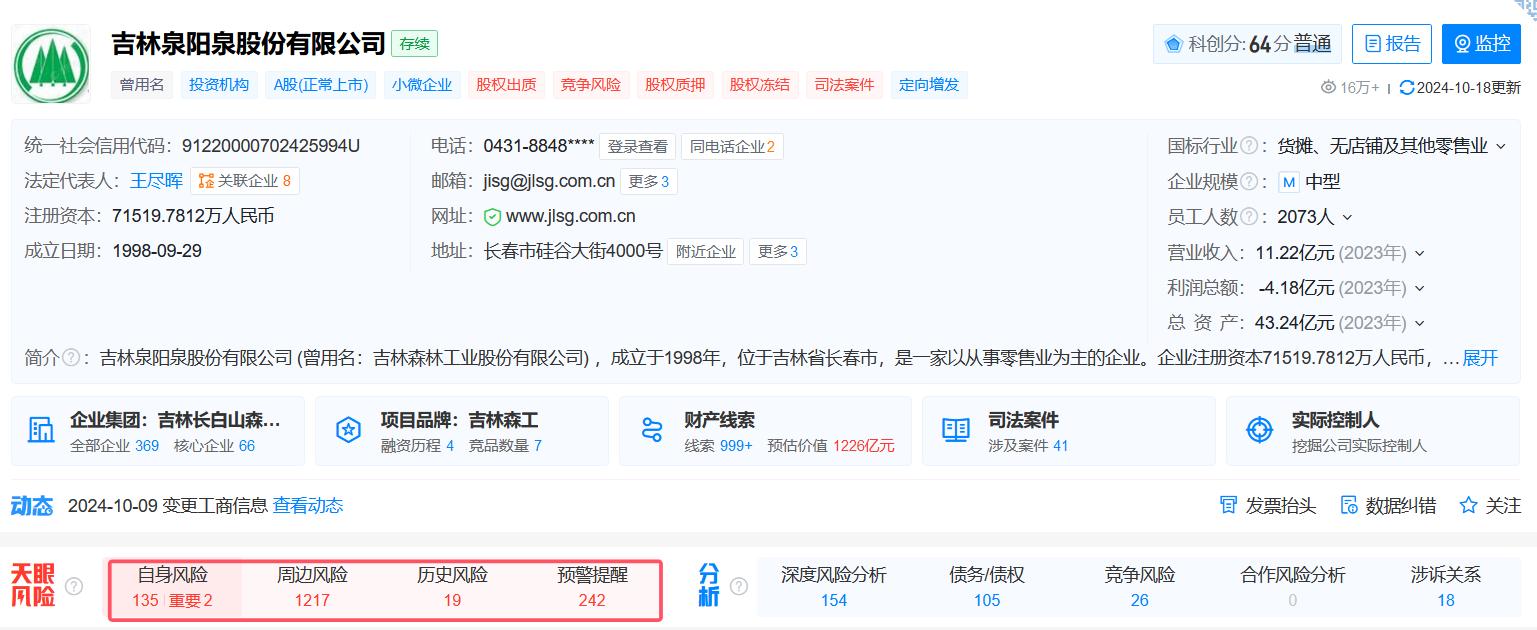
Task: Click the company logo with green trees
Action: 51,64
